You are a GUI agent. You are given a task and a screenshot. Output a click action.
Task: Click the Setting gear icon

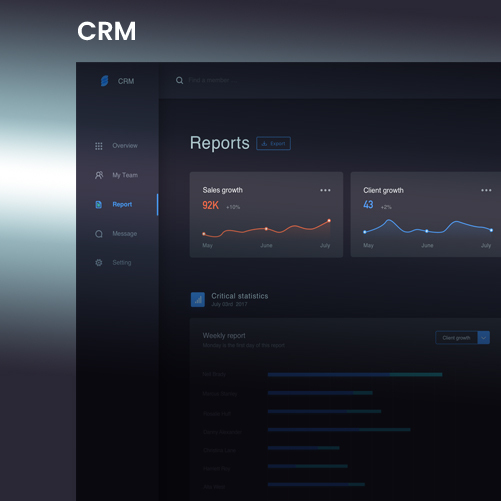99,263
